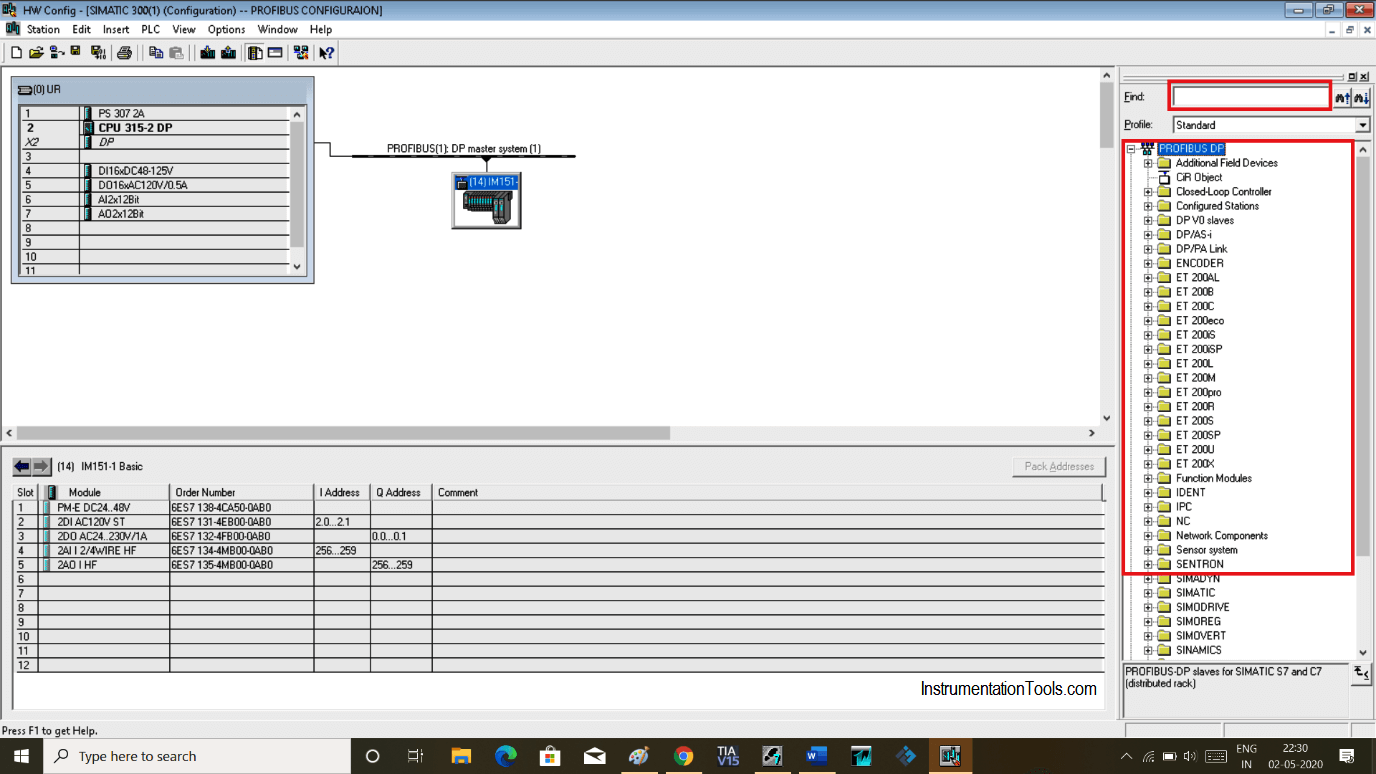Open the Station menu
The image size is (1376, 774).
pyautogui.click(x=43, y=29)
